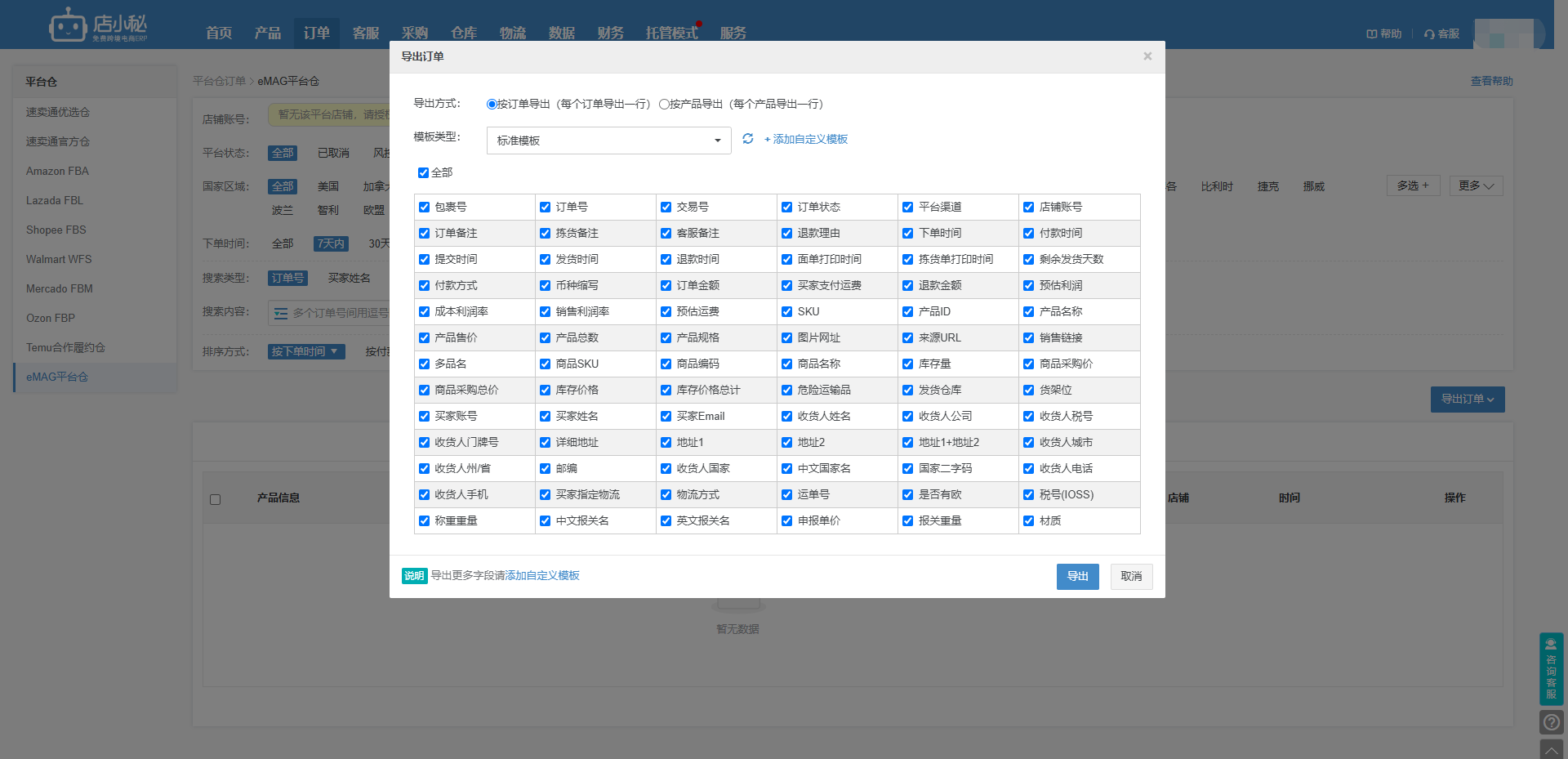This screenshot has width=1568, height=759.
Task: Uncheck the 材质 field
Action: coord(1028,521)
